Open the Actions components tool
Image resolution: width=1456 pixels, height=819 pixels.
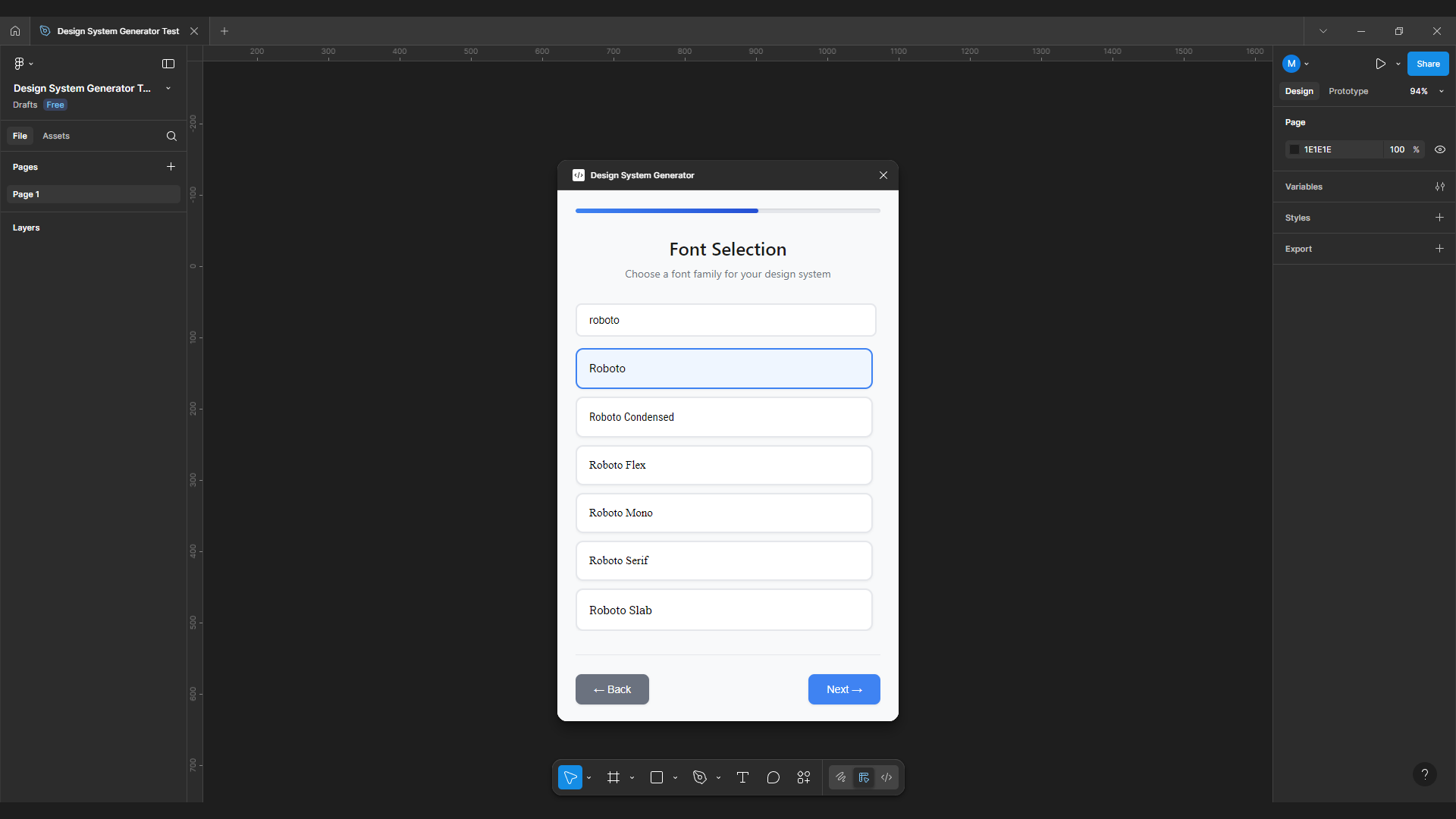804,777
